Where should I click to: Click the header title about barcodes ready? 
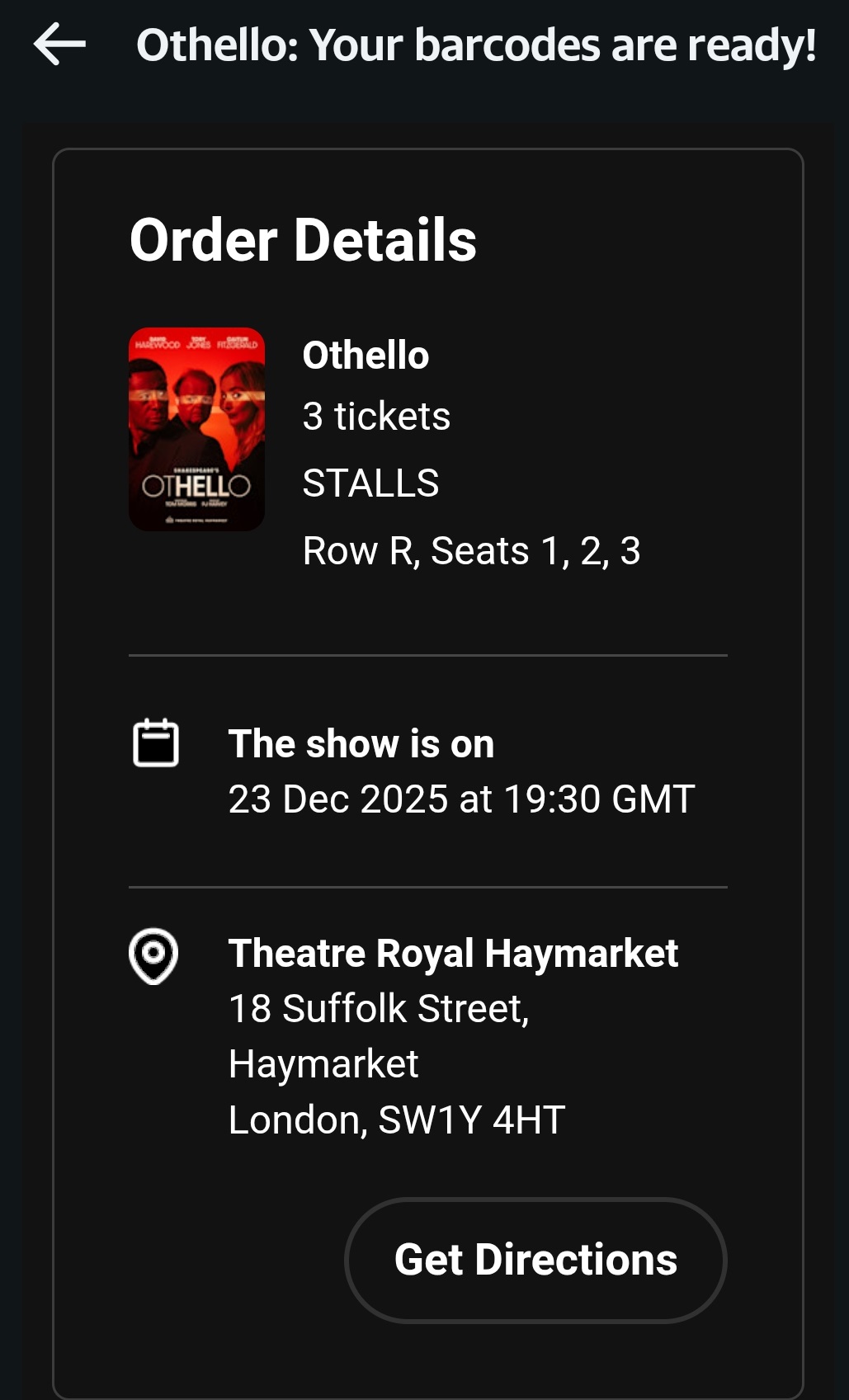click(476, 45)
